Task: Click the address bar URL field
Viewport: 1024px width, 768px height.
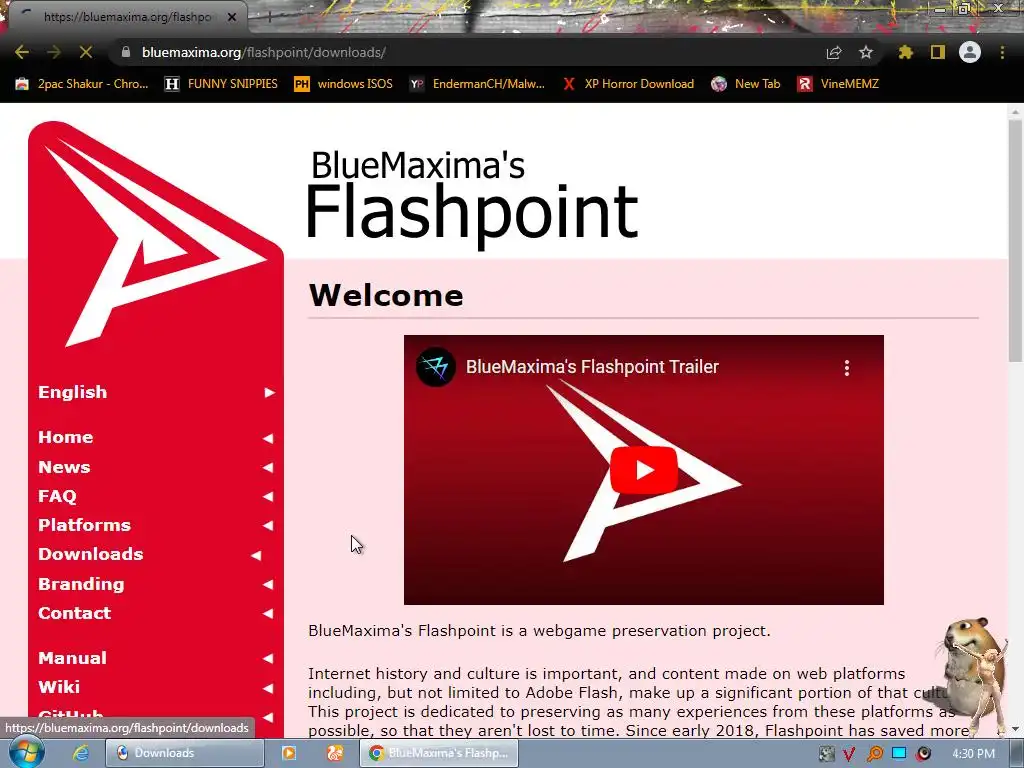Action: 470,52
